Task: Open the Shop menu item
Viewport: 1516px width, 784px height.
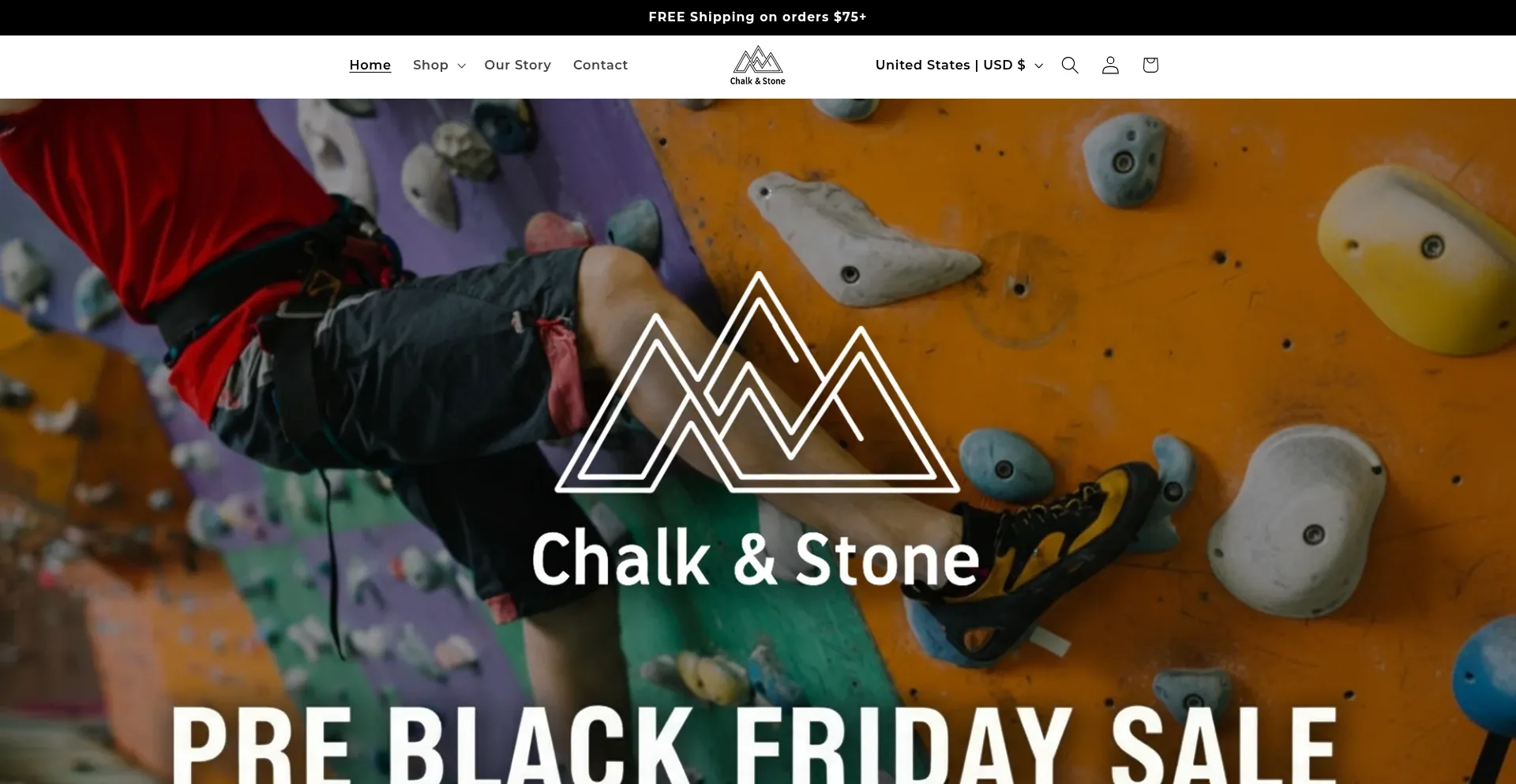Action: [430, 65]
